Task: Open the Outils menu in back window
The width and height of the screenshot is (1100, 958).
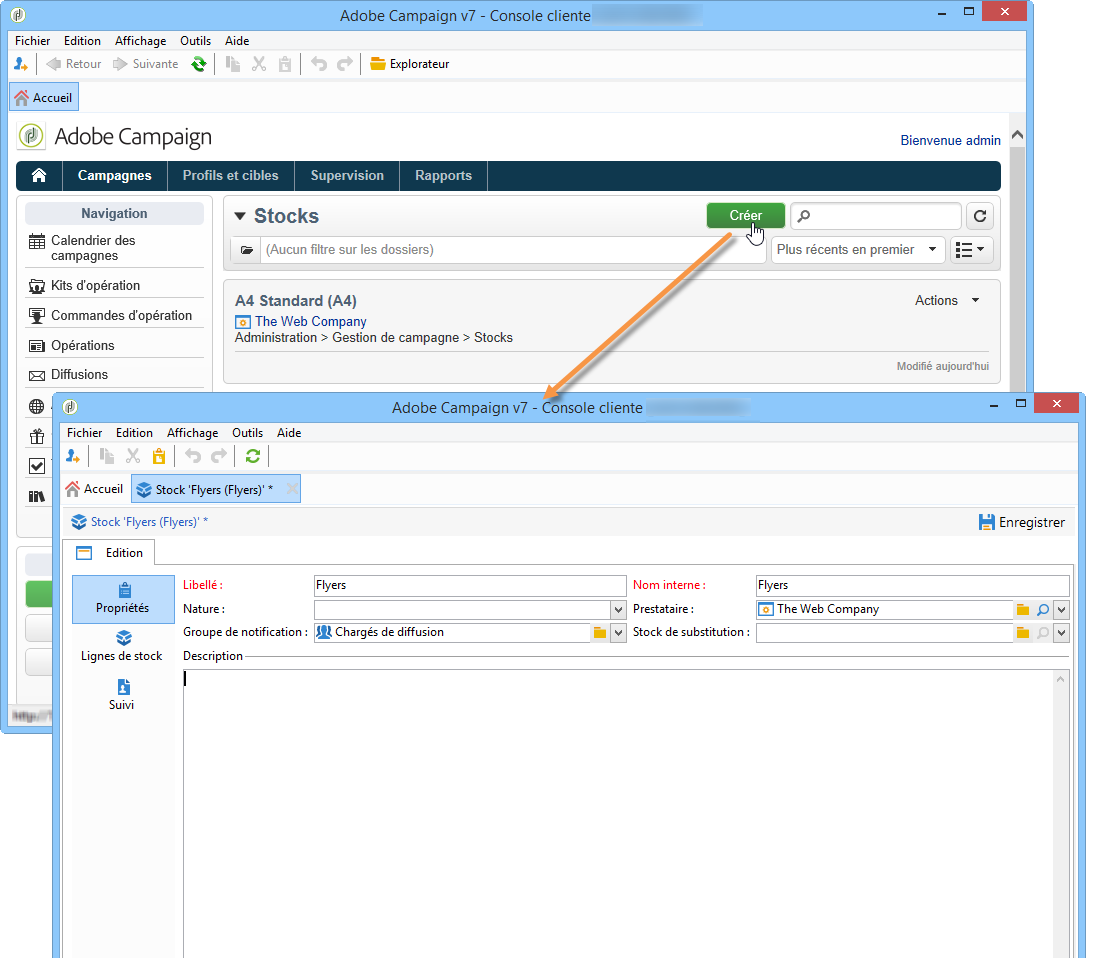Action: coord(195,41)
